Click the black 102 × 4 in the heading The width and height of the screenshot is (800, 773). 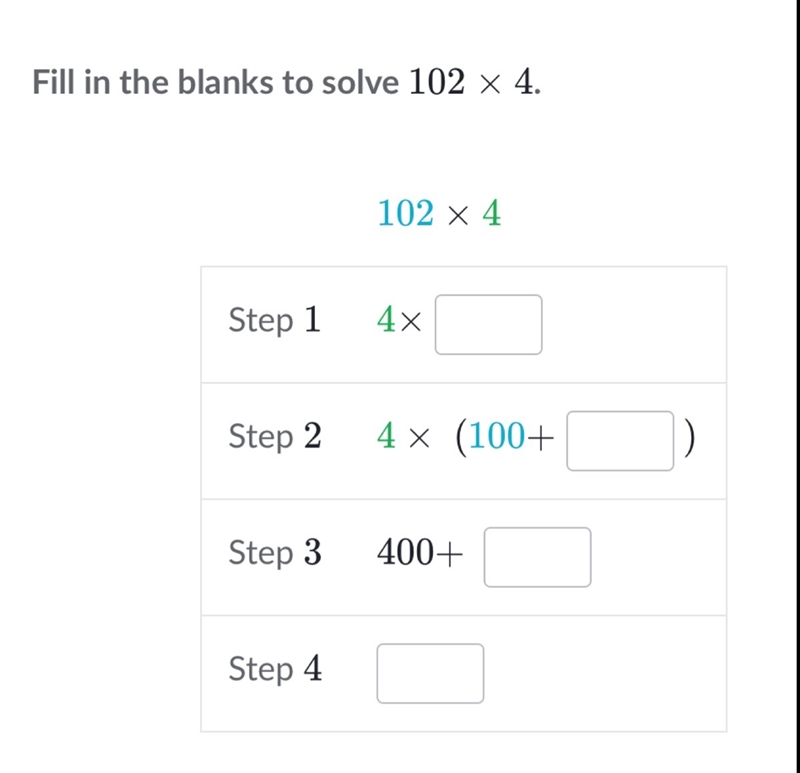474,82
